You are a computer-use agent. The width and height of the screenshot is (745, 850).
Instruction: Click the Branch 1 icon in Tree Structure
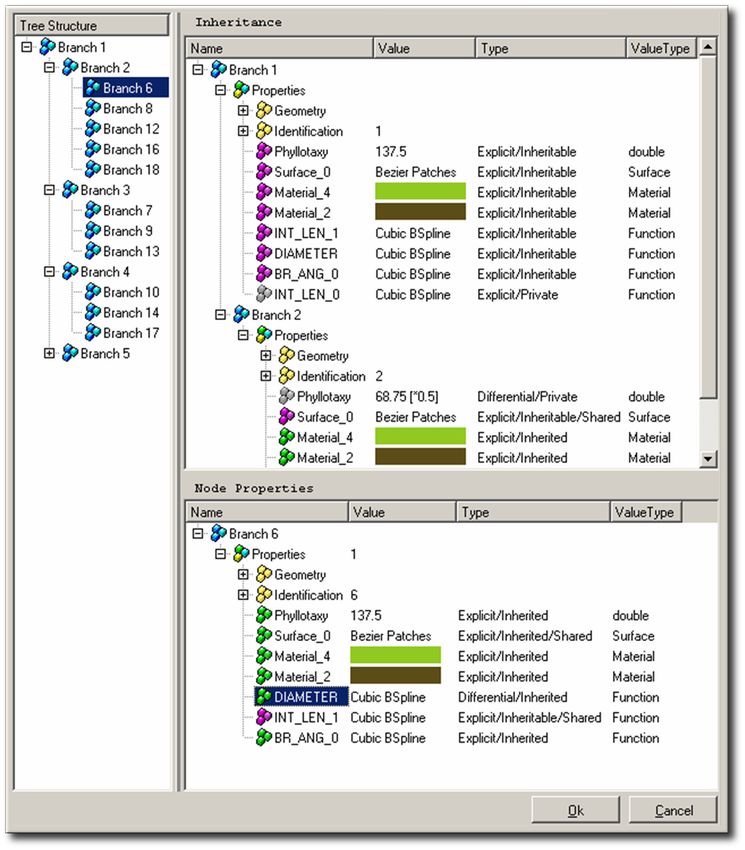pos(47,47)
